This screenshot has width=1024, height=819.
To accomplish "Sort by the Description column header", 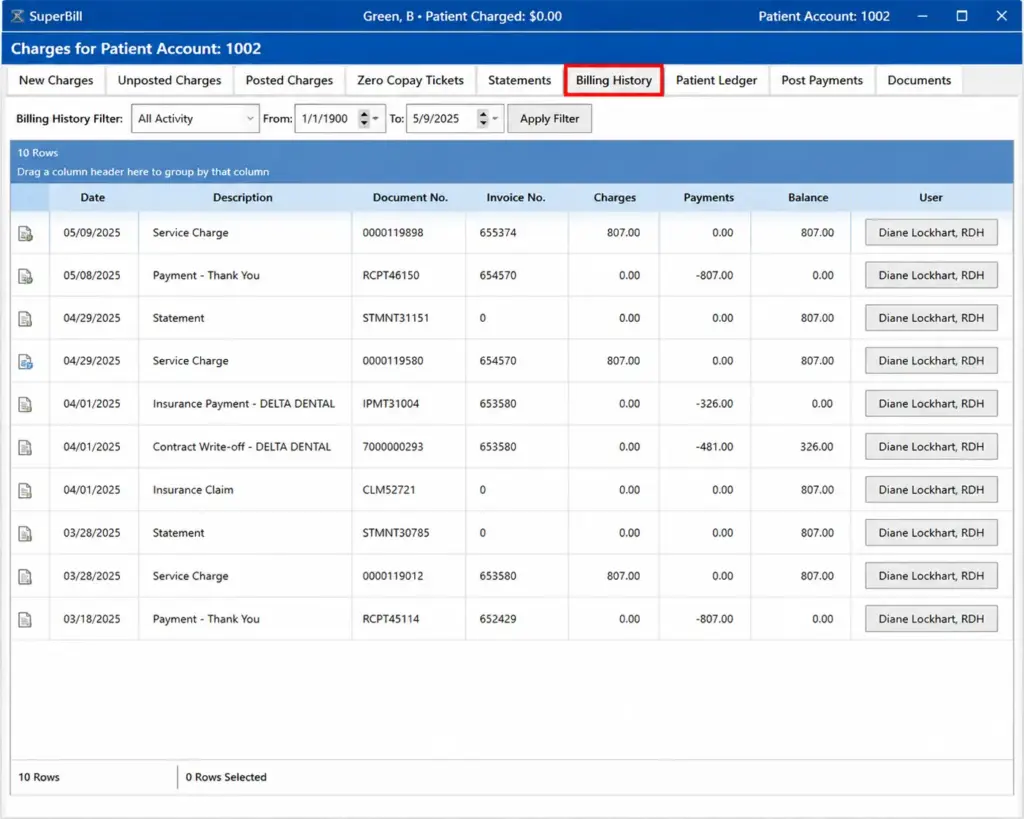I will coord(243,197).
